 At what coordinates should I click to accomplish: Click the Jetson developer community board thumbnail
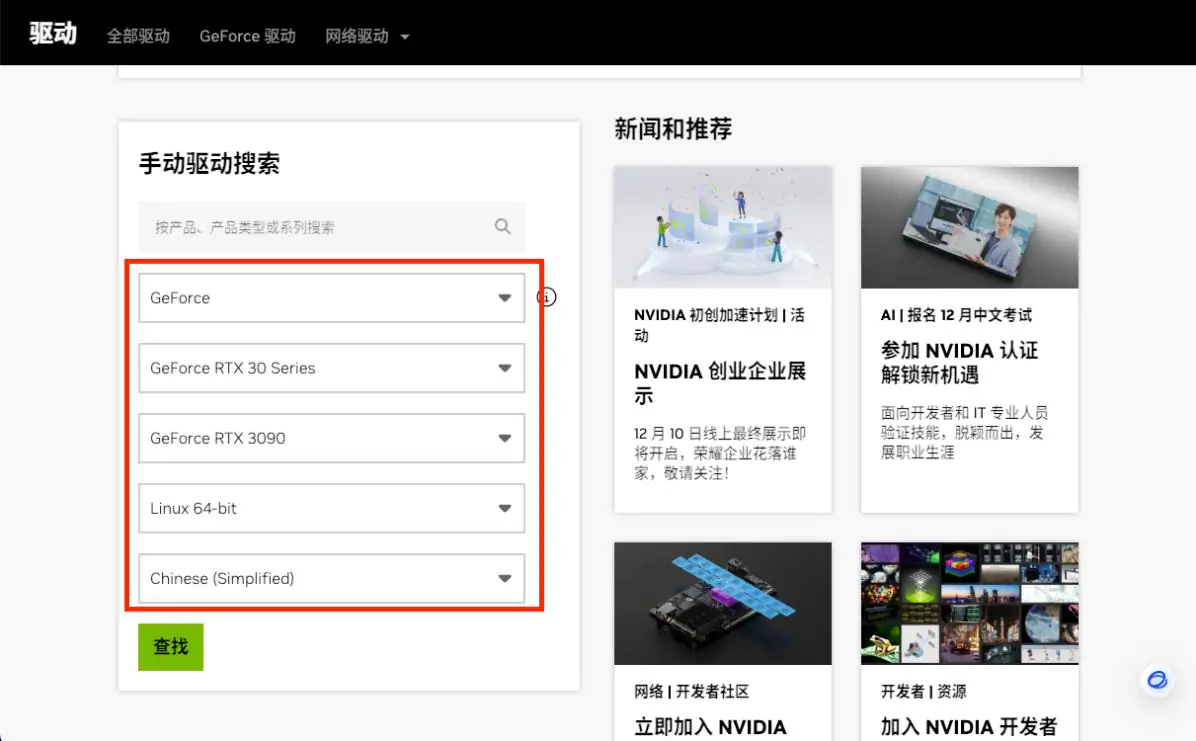pos(722,603)
